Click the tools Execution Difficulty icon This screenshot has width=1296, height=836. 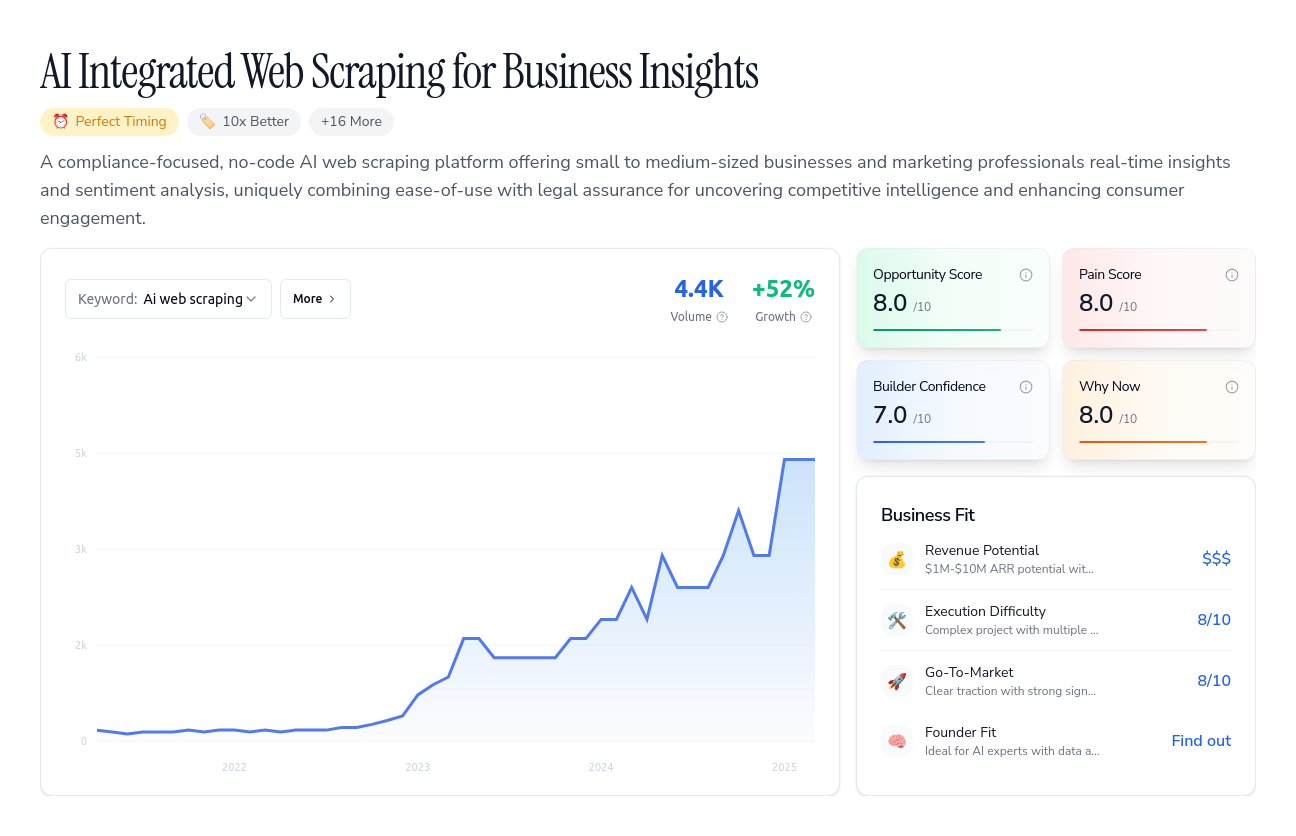point(897,620)
